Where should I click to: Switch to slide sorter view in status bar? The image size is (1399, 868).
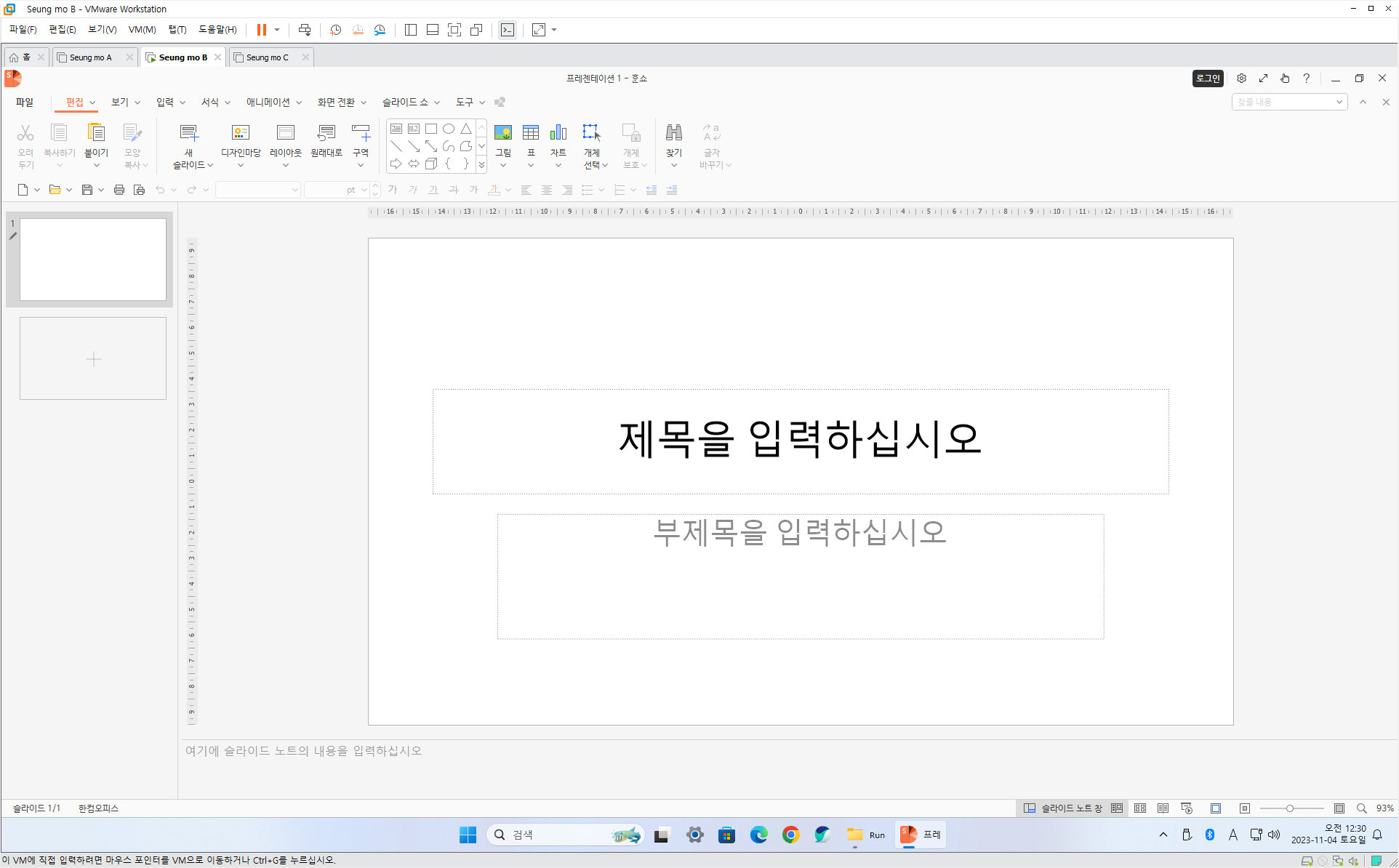1140,808
